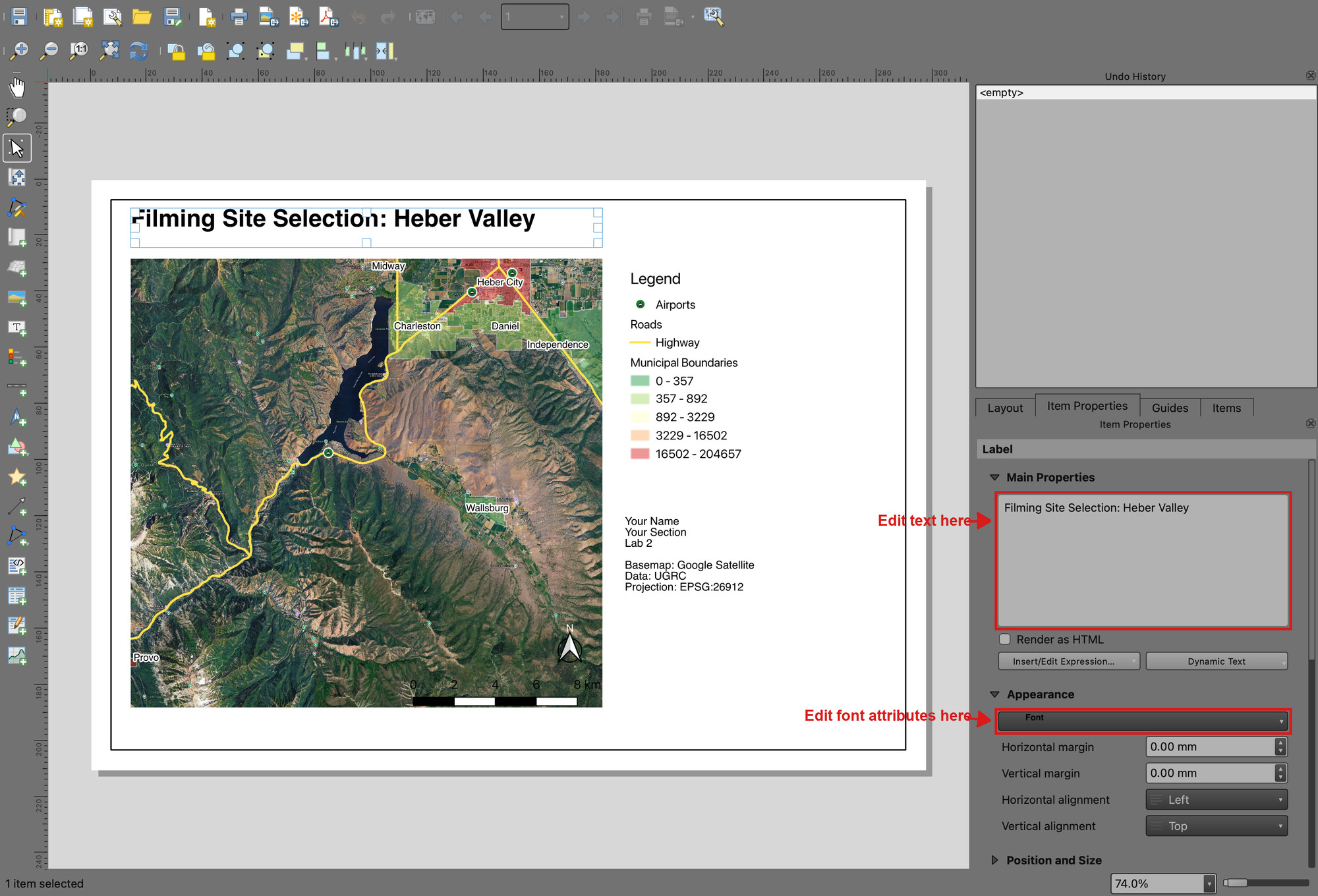Screen dimensions: 1318x896
Task: Select the Add North Arrow tool
Action: tap(17, 417)
